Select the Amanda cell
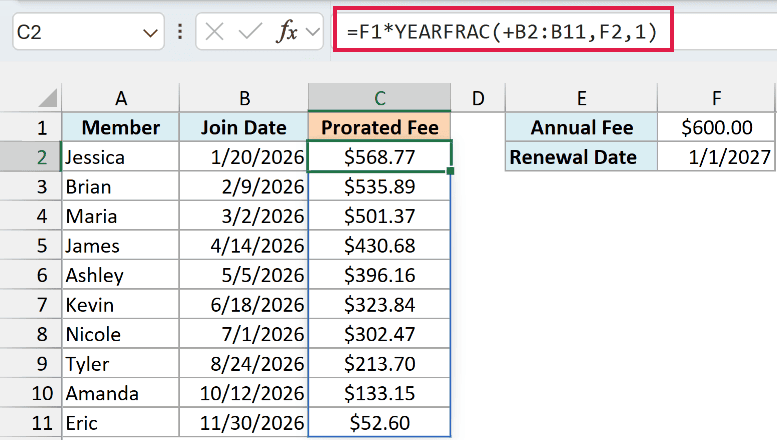The width and height of the screenshot is (777, 440). (x=120, y=393)
